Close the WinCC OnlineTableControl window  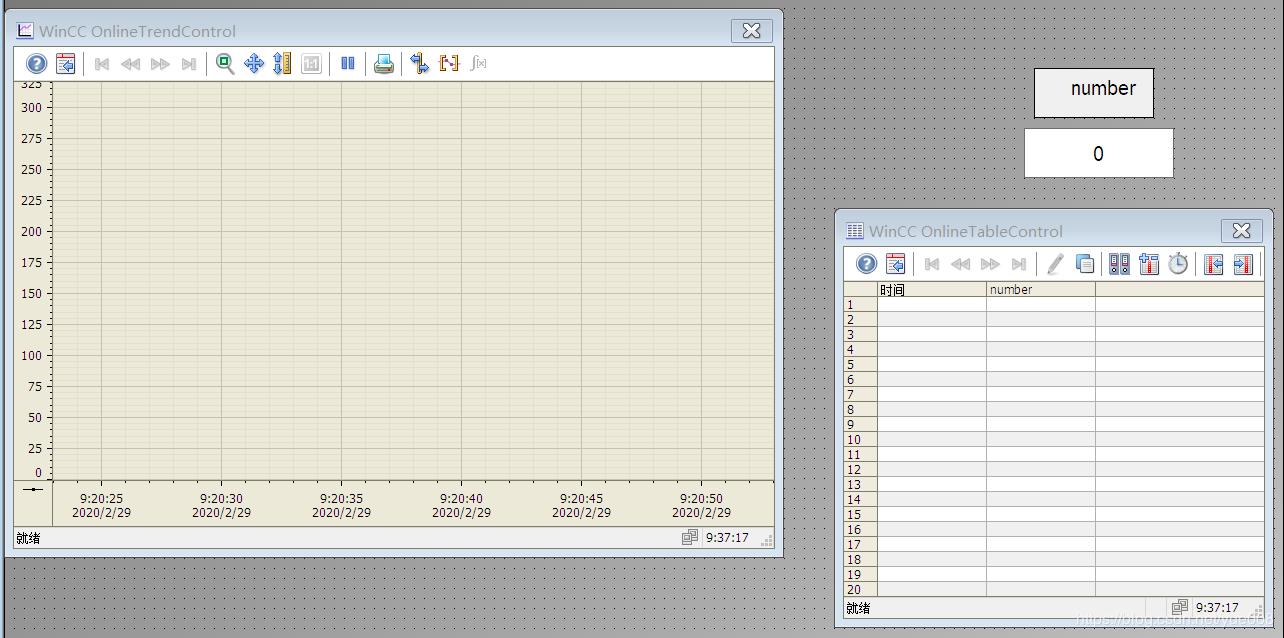(1241, 231)
